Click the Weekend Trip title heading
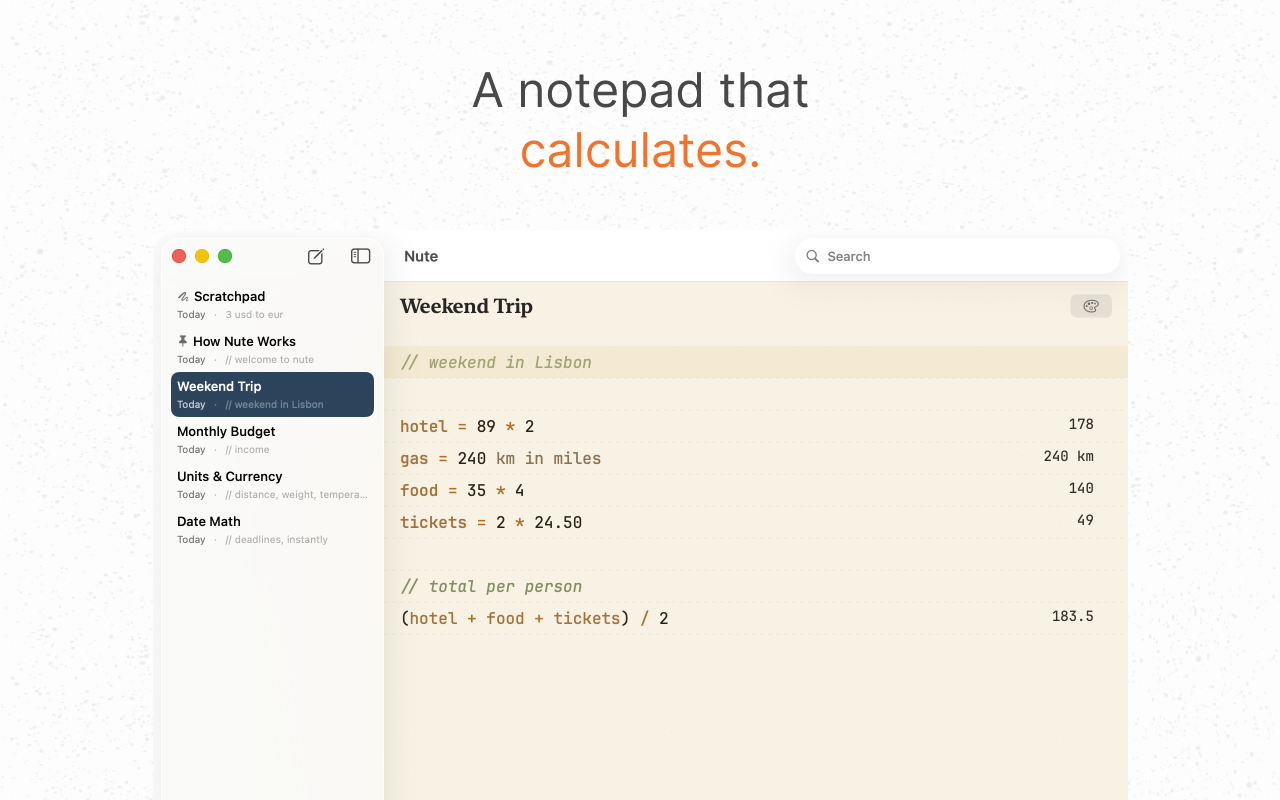The width and height of the screenshot is (1280, 800). click(466, 306)
